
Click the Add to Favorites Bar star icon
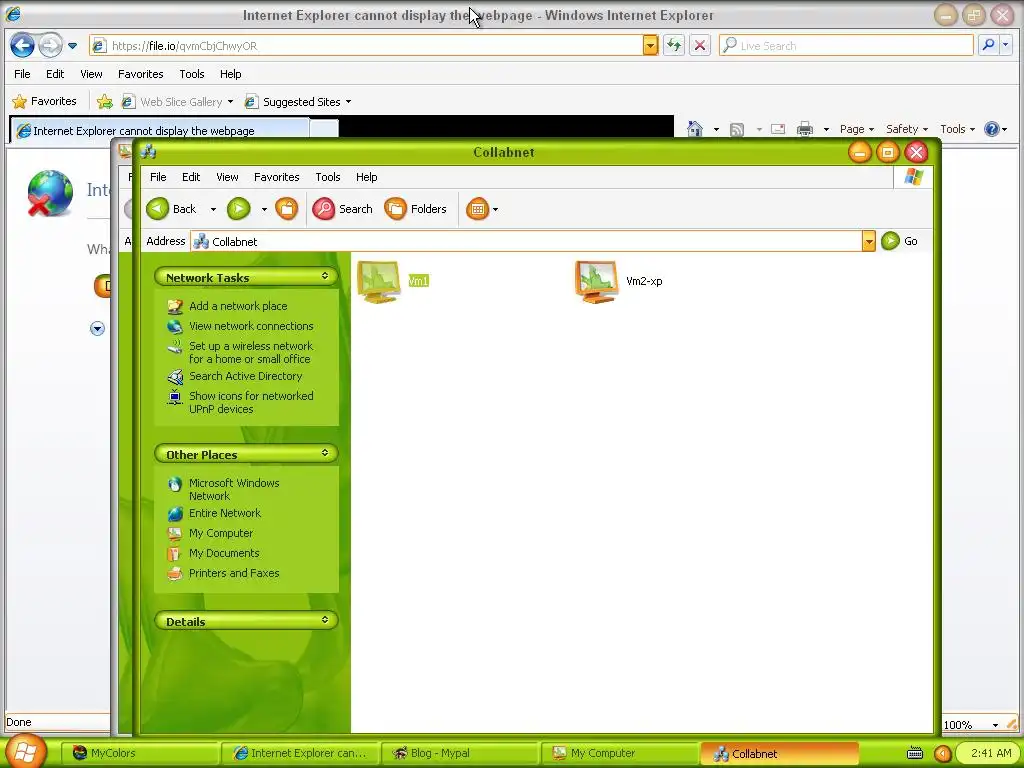(x=104, y=101)
